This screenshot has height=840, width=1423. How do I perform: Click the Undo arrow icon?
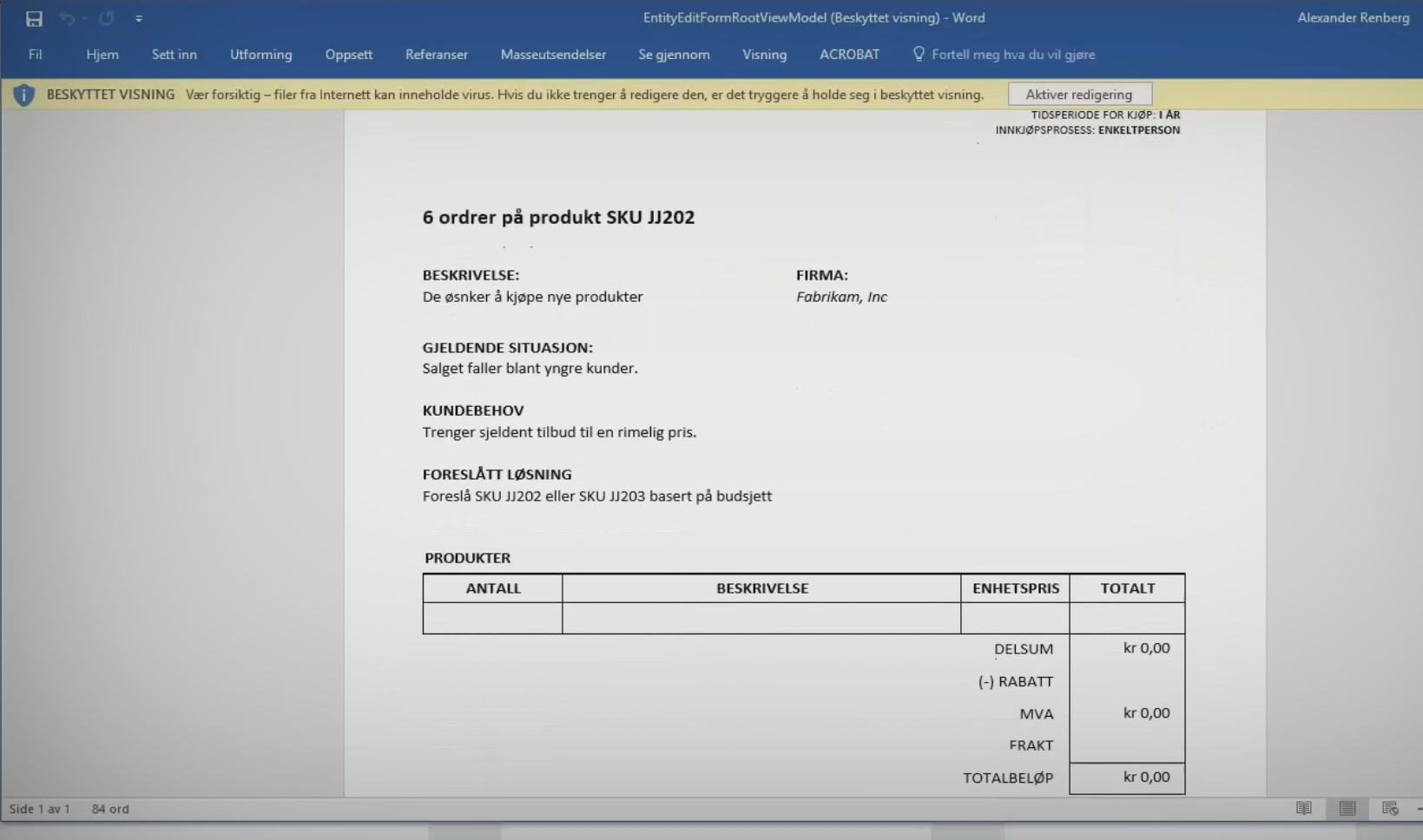click(66, 18)
